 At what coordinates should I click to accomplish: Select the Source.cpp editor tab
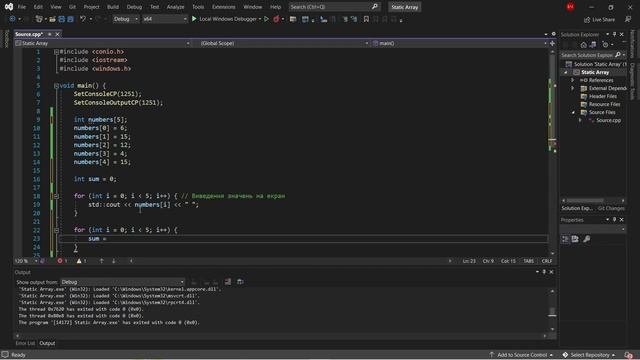[x=29, y=34]
